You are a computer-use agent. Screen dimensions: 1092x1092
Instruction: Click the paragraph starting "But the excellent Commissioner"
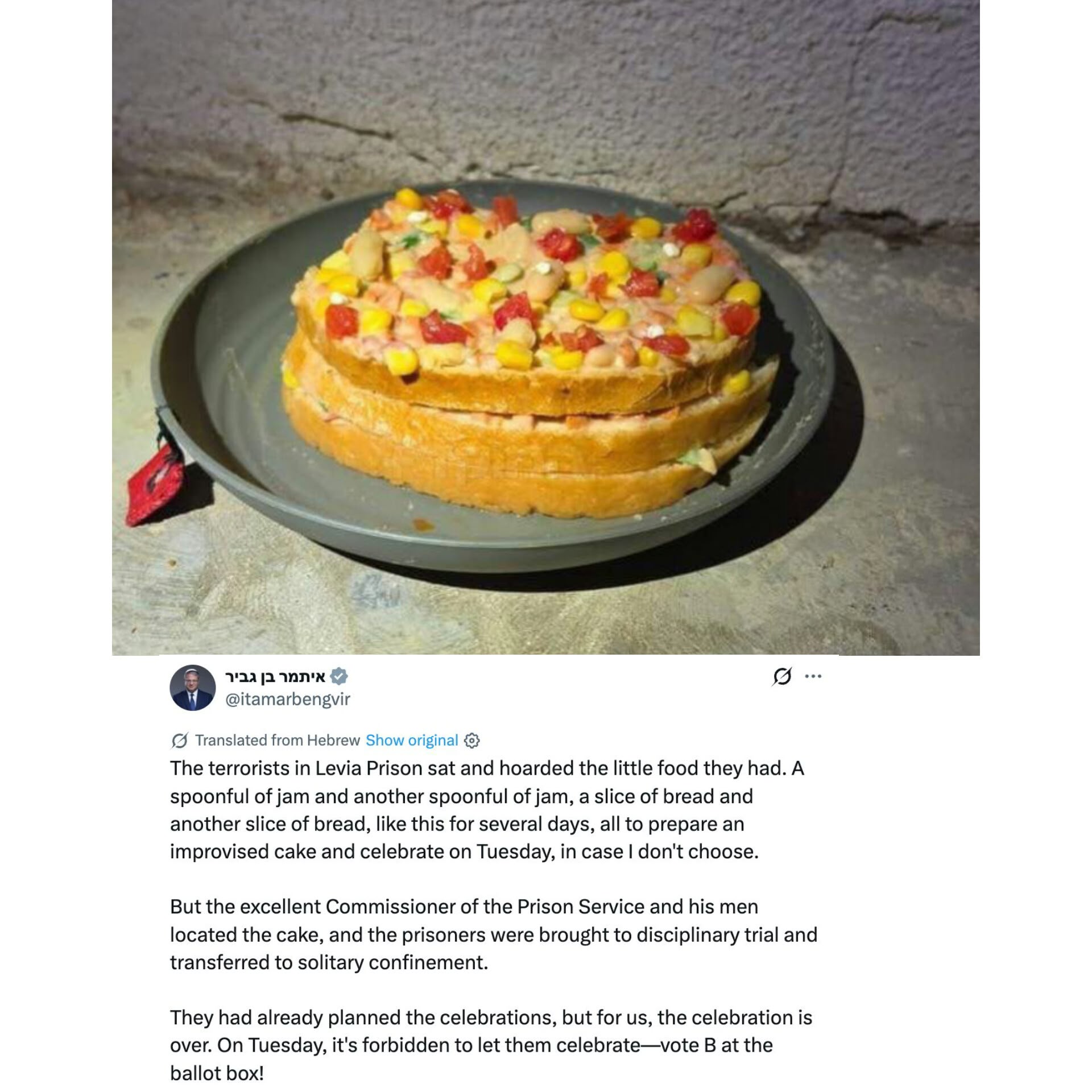click(494, 934)
